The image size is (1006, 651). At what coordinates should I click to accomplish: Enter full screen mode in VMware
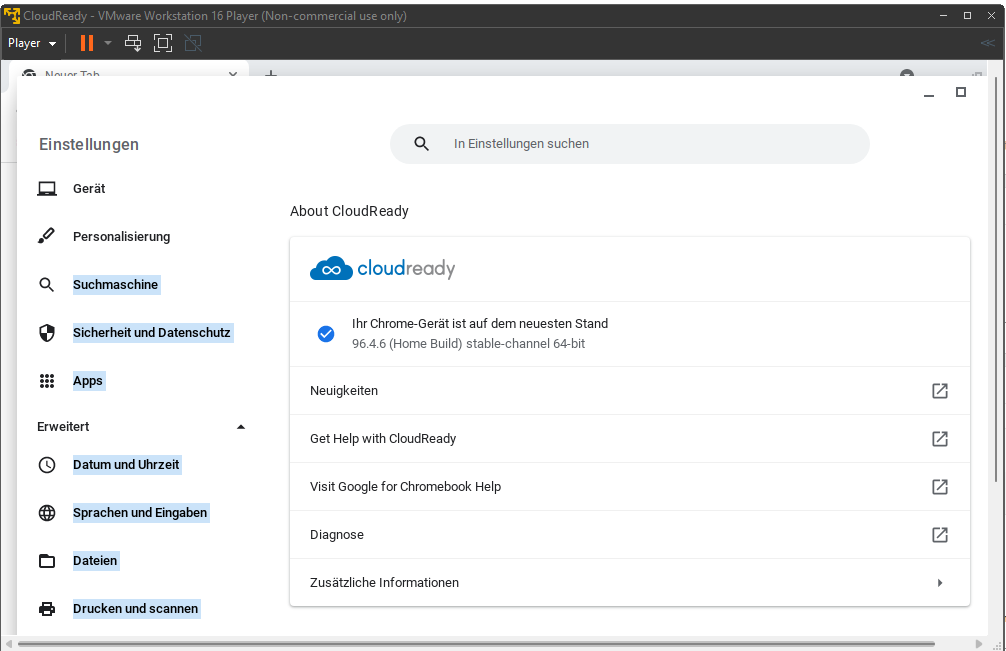coord(163,43)
